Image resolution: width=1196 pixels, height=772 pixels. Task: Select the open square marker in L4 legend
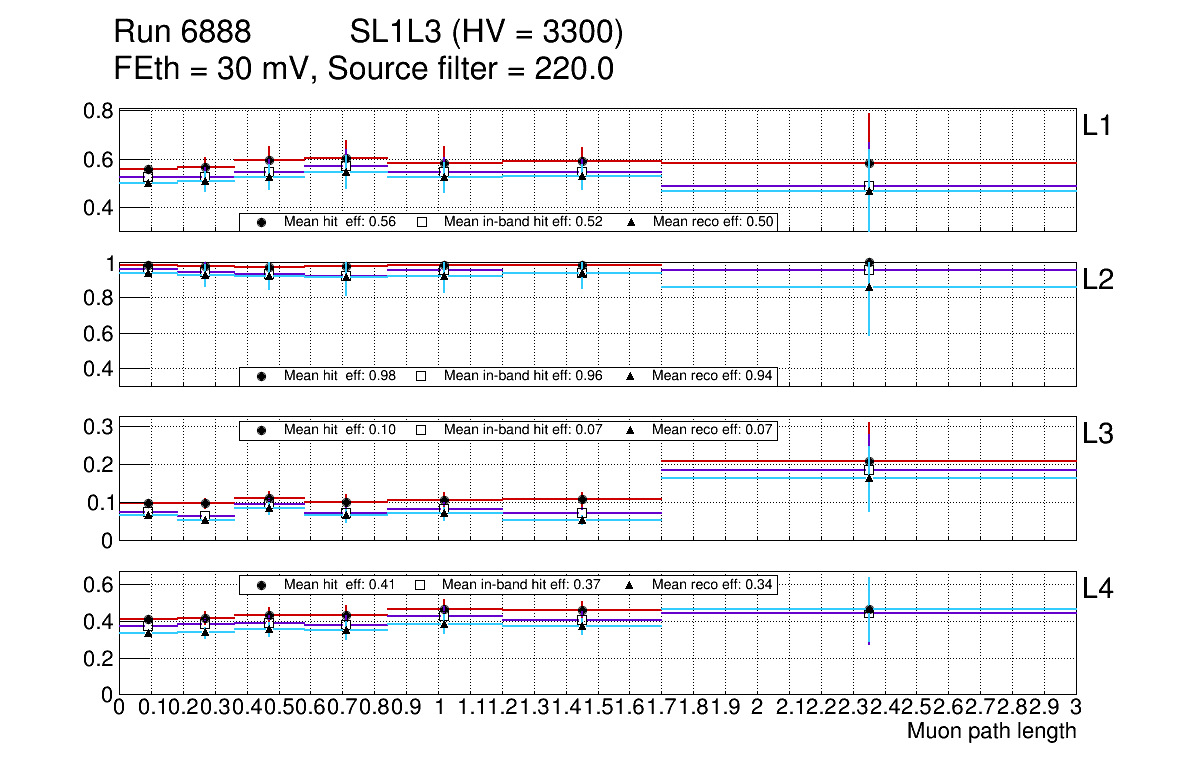tap(421, 584)
